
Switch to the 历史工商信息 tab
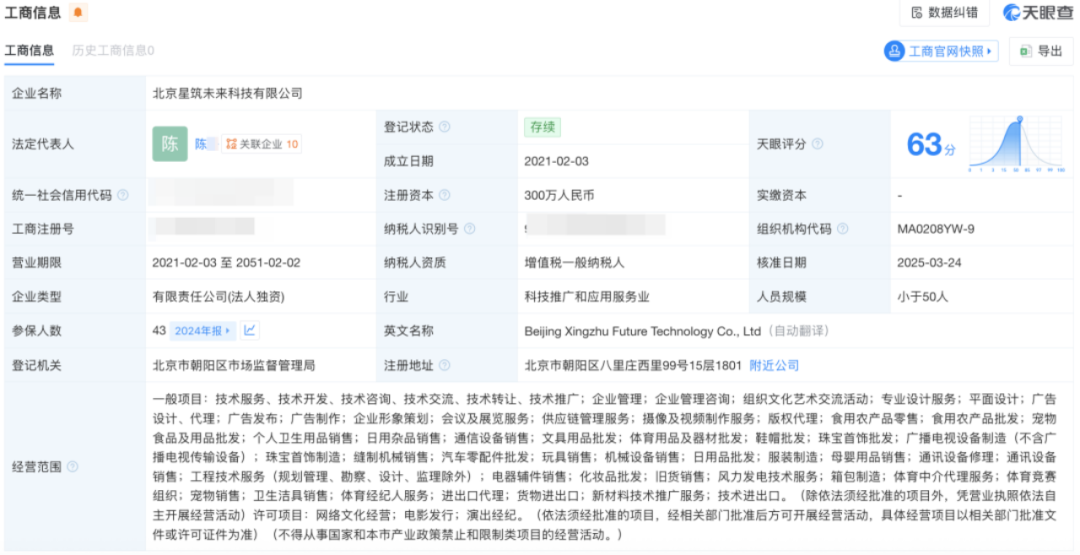(x=112, y=50)
